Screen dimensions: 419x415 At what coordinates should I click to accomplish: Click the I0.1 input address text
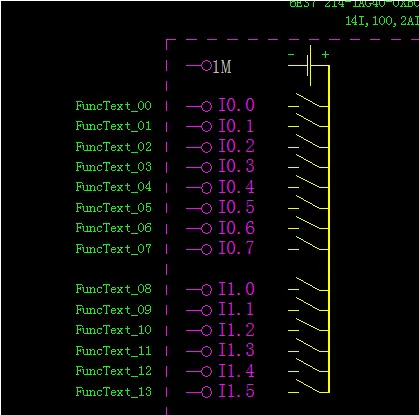coord(236,126)
